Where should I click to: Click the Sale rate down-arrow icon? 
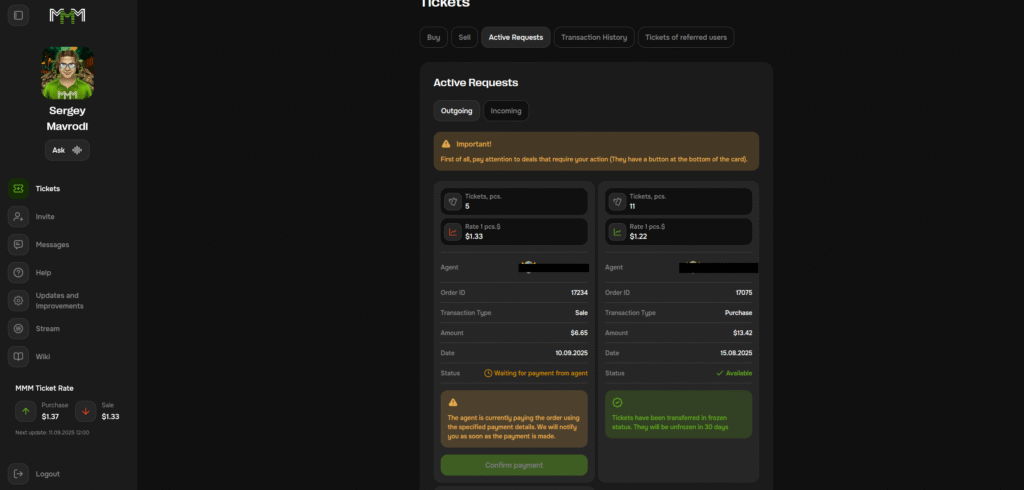(86, 411)
